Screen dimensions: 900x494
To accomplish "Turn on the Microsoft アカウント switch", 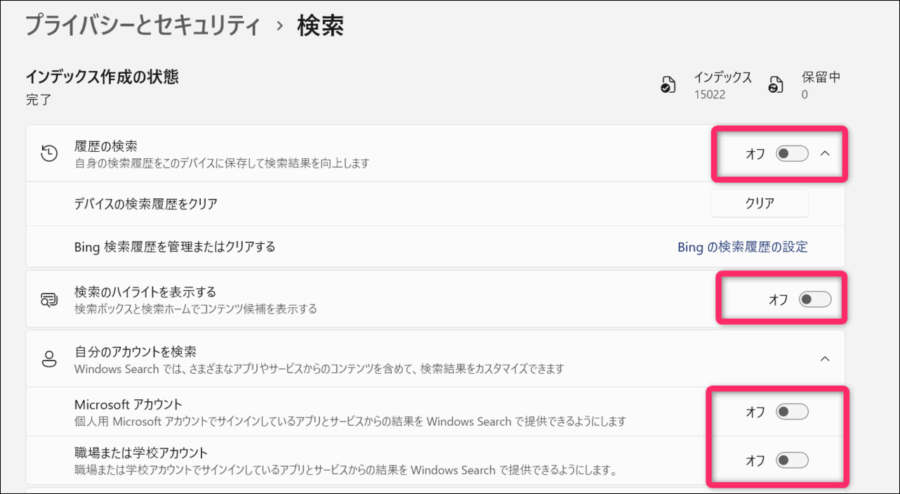I will 792,412.
